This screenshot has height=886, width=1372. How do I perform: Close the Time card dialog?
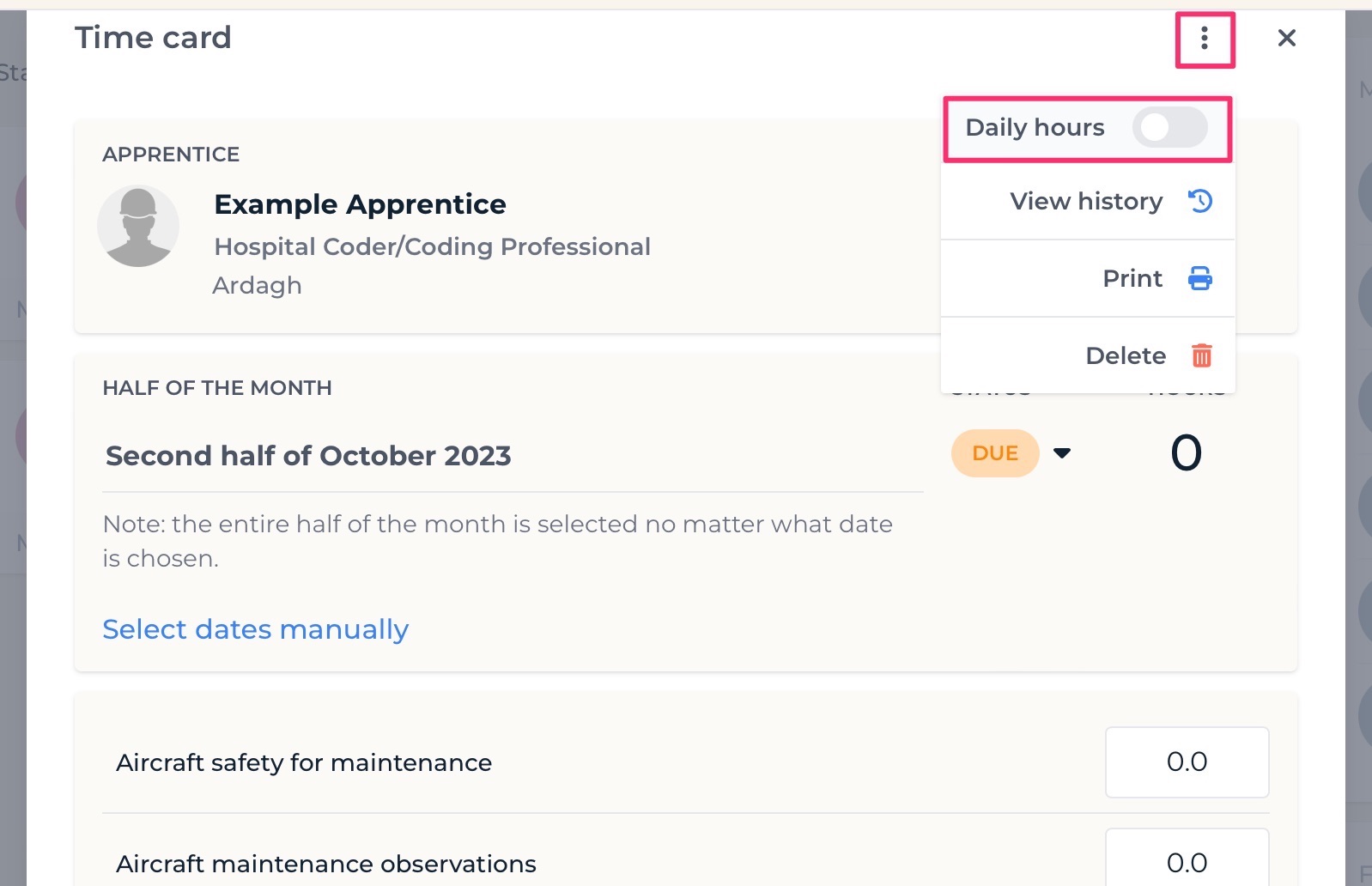pyautogui.click(x=1286, y=38)
